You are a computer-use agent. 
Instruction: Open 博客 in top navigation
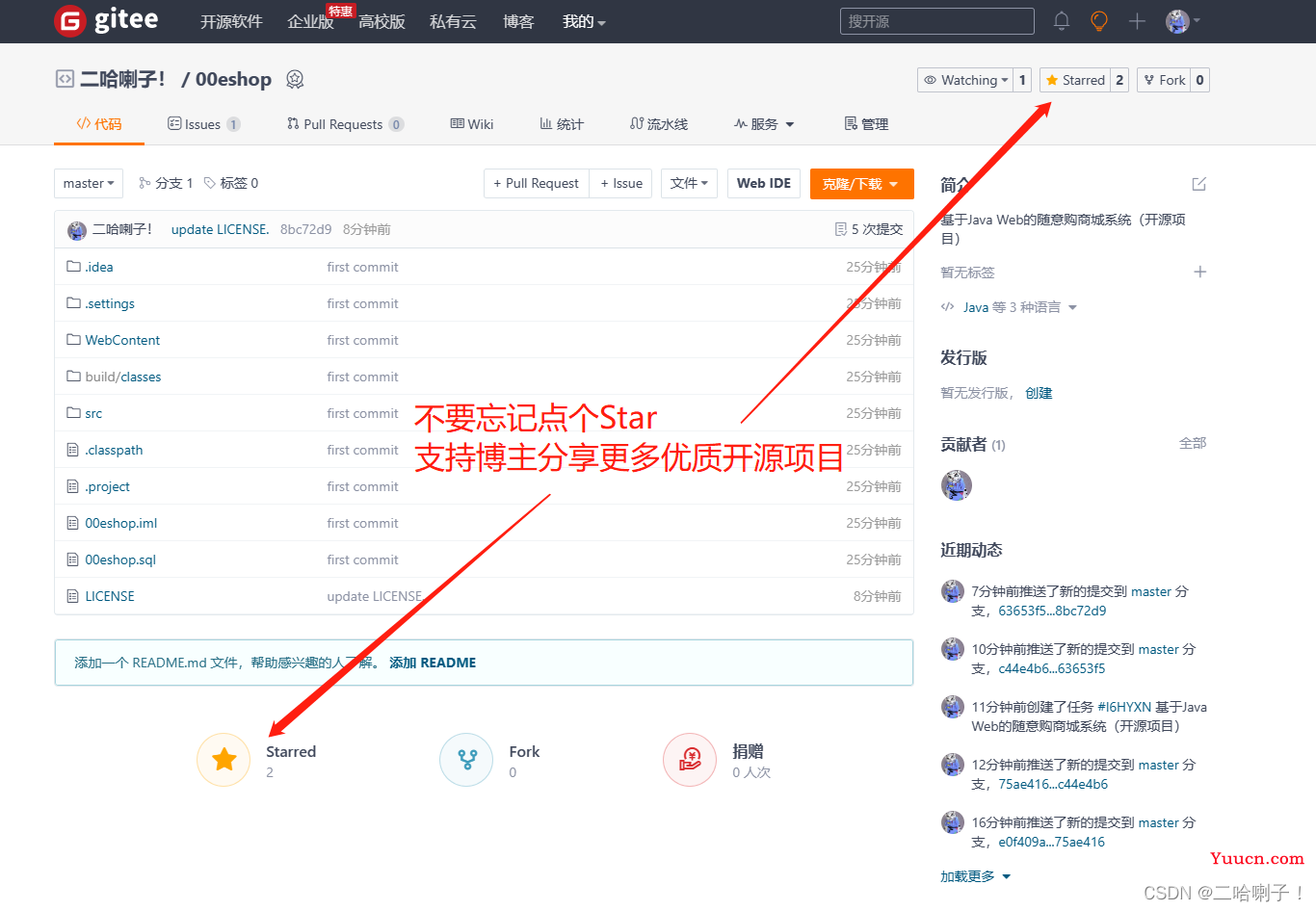[518, 21]
